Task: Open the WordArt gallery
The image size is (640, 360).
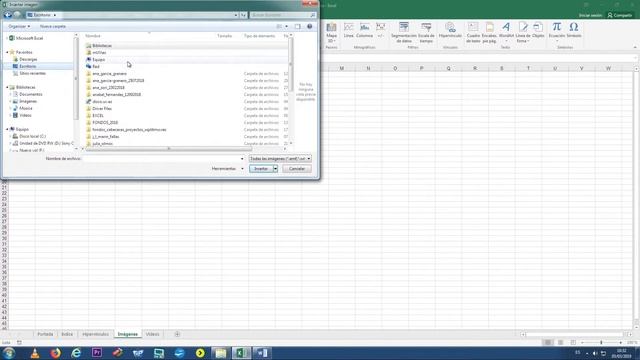Action: pos(506,32)
